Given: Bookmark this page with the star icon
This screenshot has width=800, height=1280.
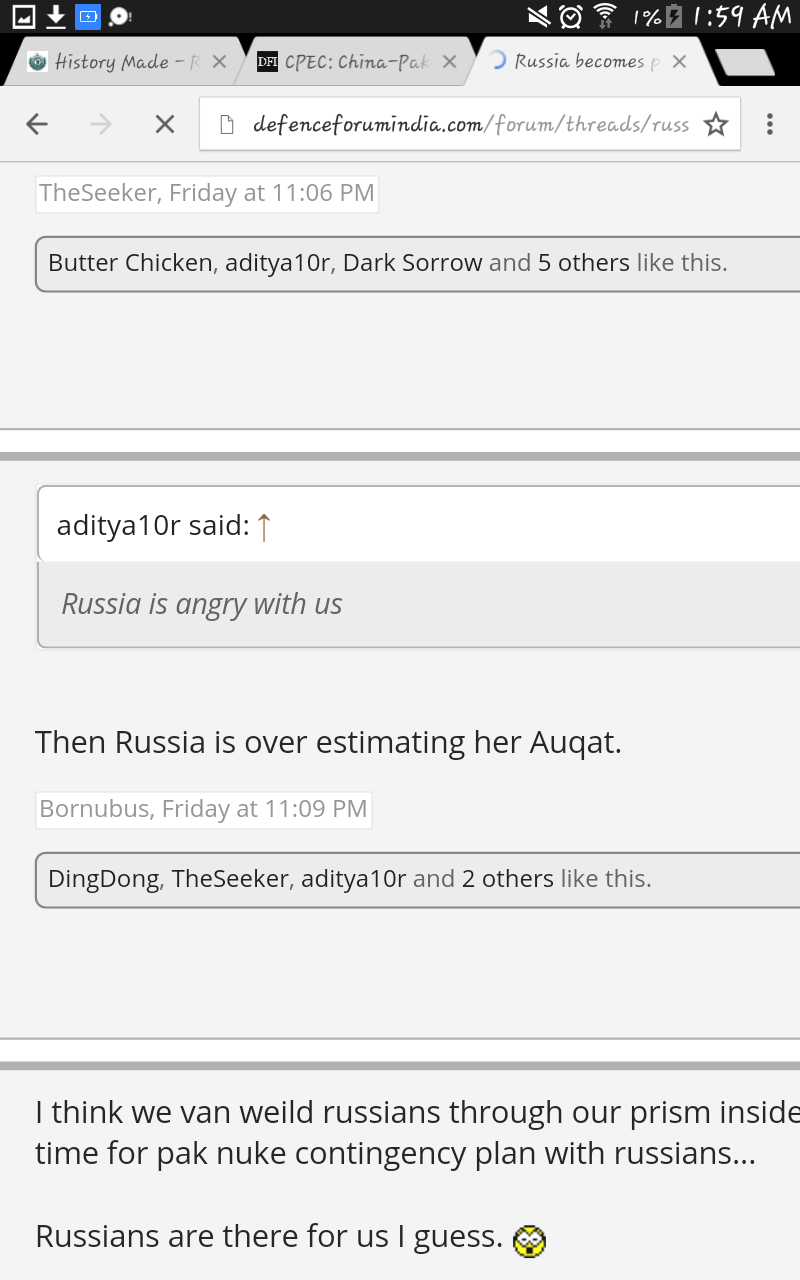Looking at the screenshot, I should point(715,124).
